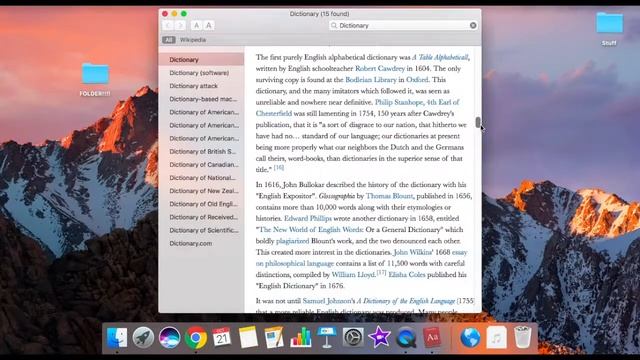Image resolution: width=640 pixels, height=360 pixels.
Task: Launch Siri from the dock
Action: pos(169,338)
